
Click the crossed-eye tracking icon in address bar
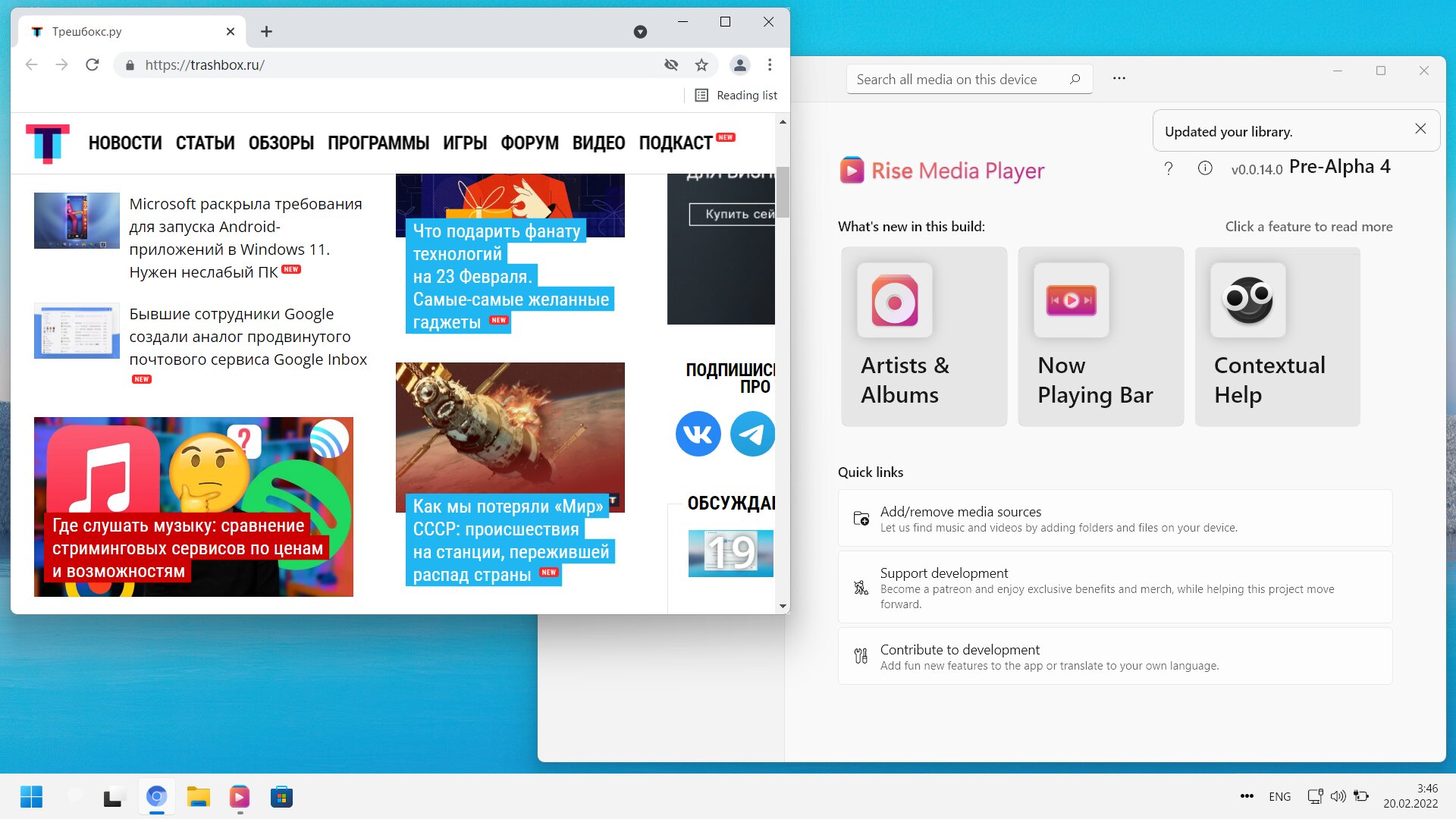(x=671, y=65)
